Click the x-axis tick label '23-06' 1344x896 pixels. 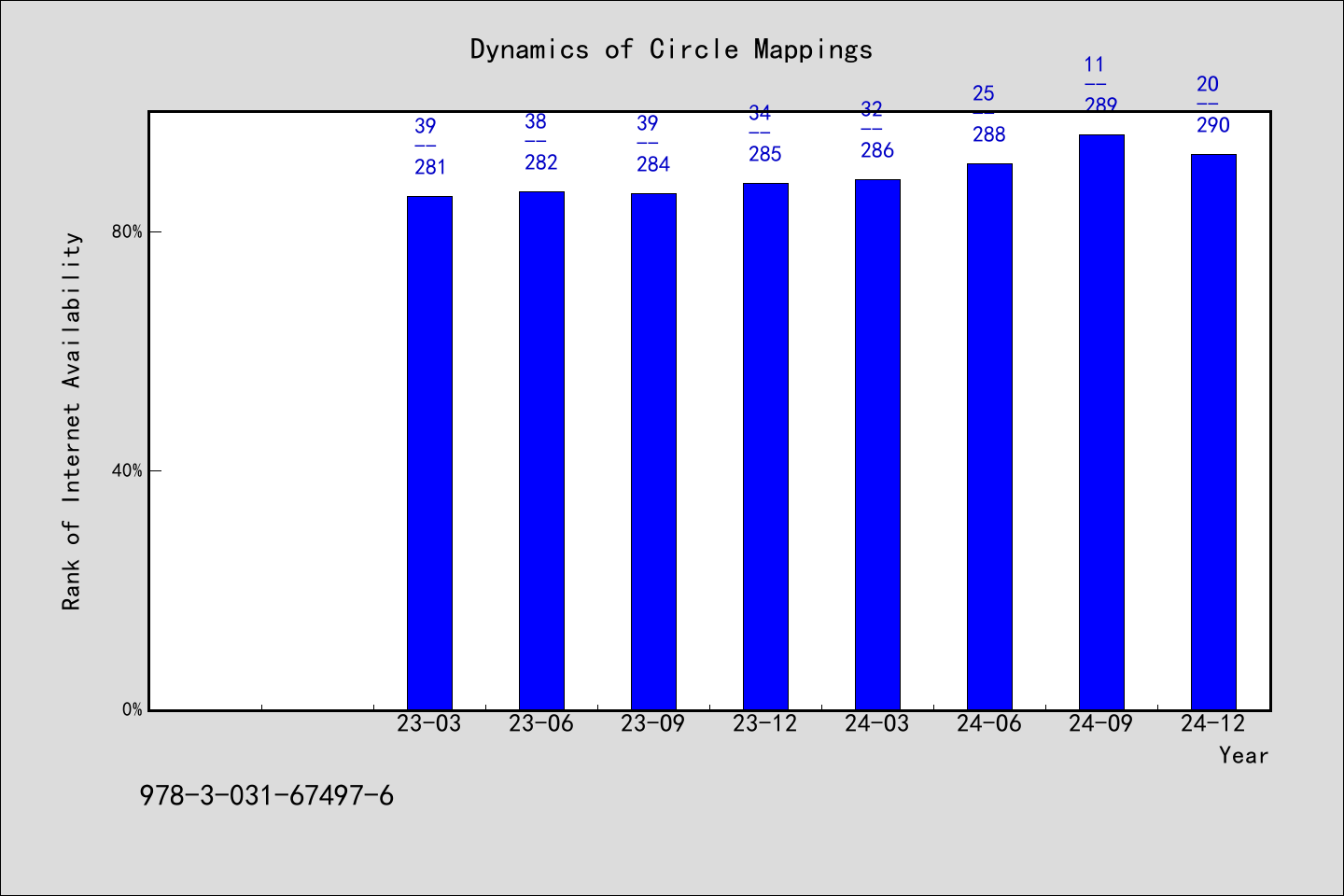tap(541, 723)
